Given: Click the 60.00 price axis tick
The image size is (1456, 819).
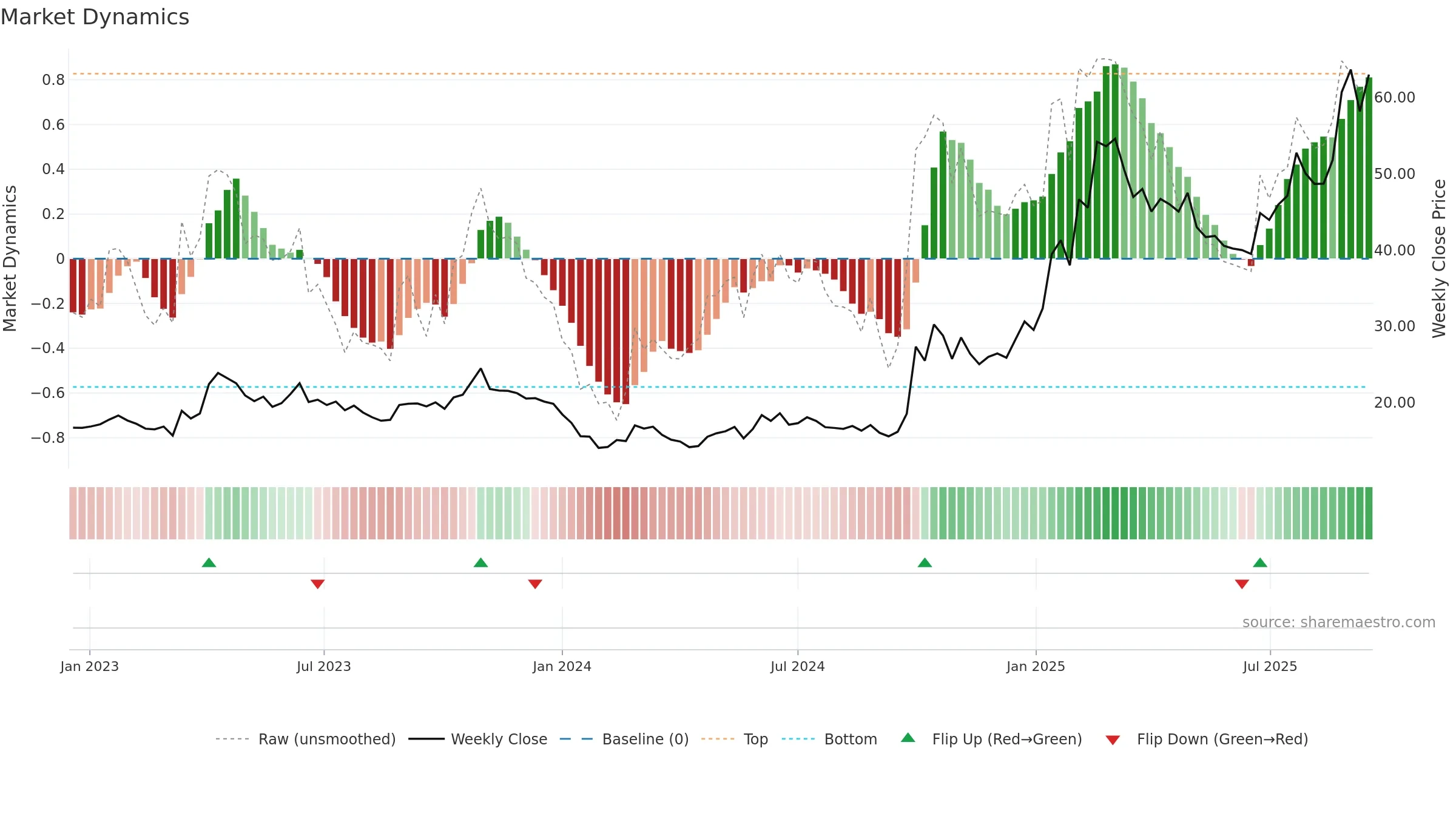Looking at the screenshot, I should tap(1394, 97).
